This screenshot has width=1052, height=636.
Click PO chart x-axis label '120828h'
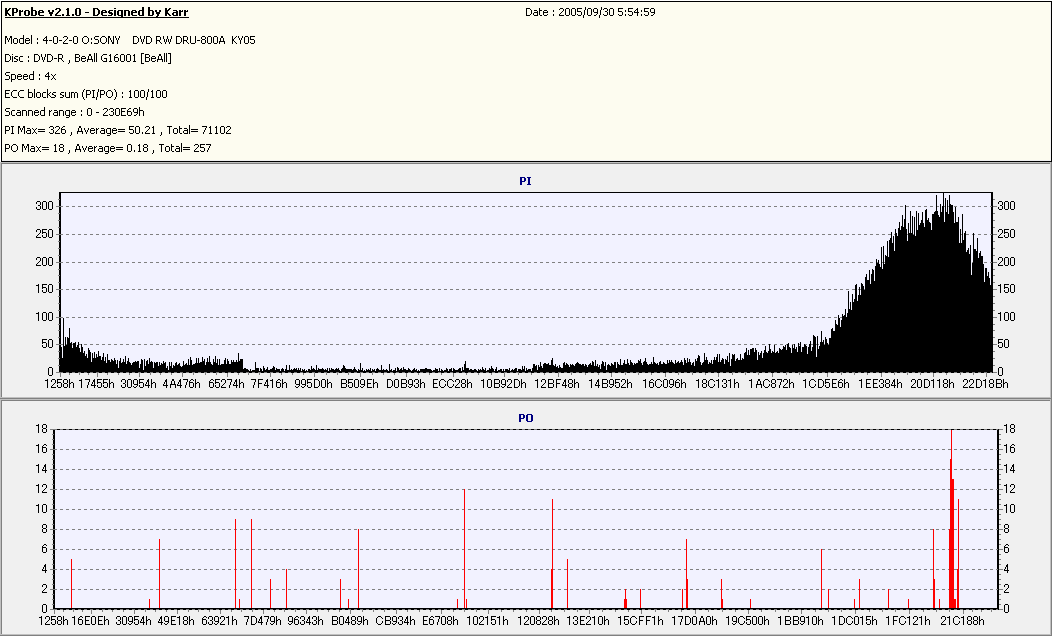click(x=538, y=621)
